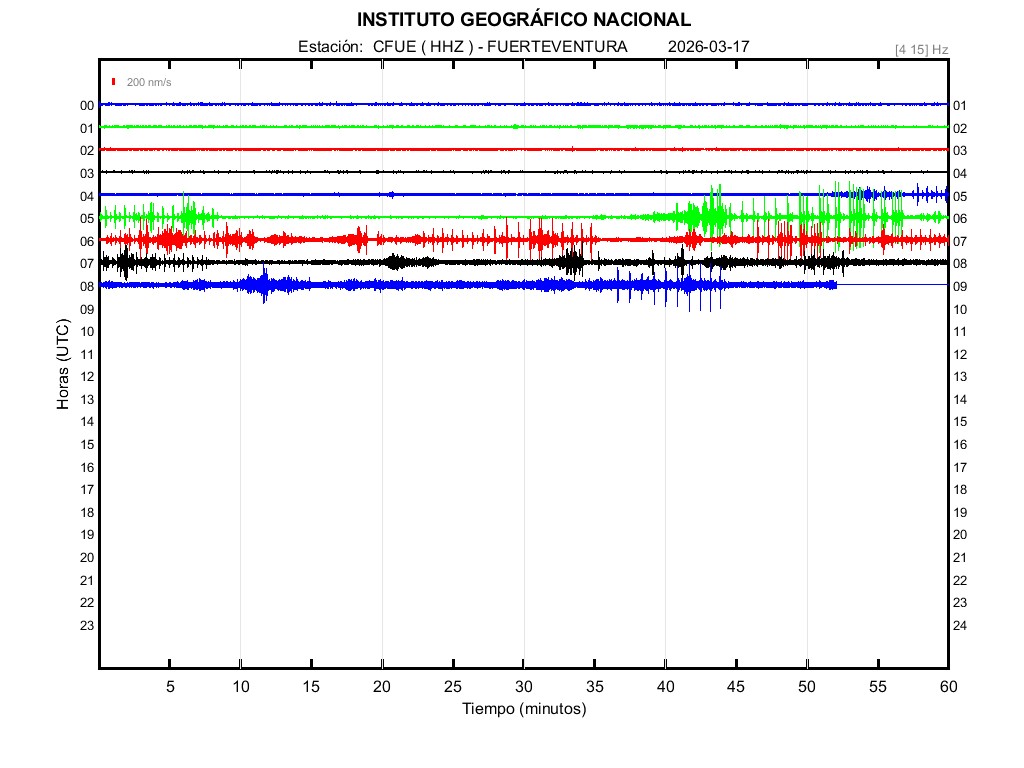Click the "Tiempo (minutos)" axis label
This screenshot has height=768, width=1024.
523,709
